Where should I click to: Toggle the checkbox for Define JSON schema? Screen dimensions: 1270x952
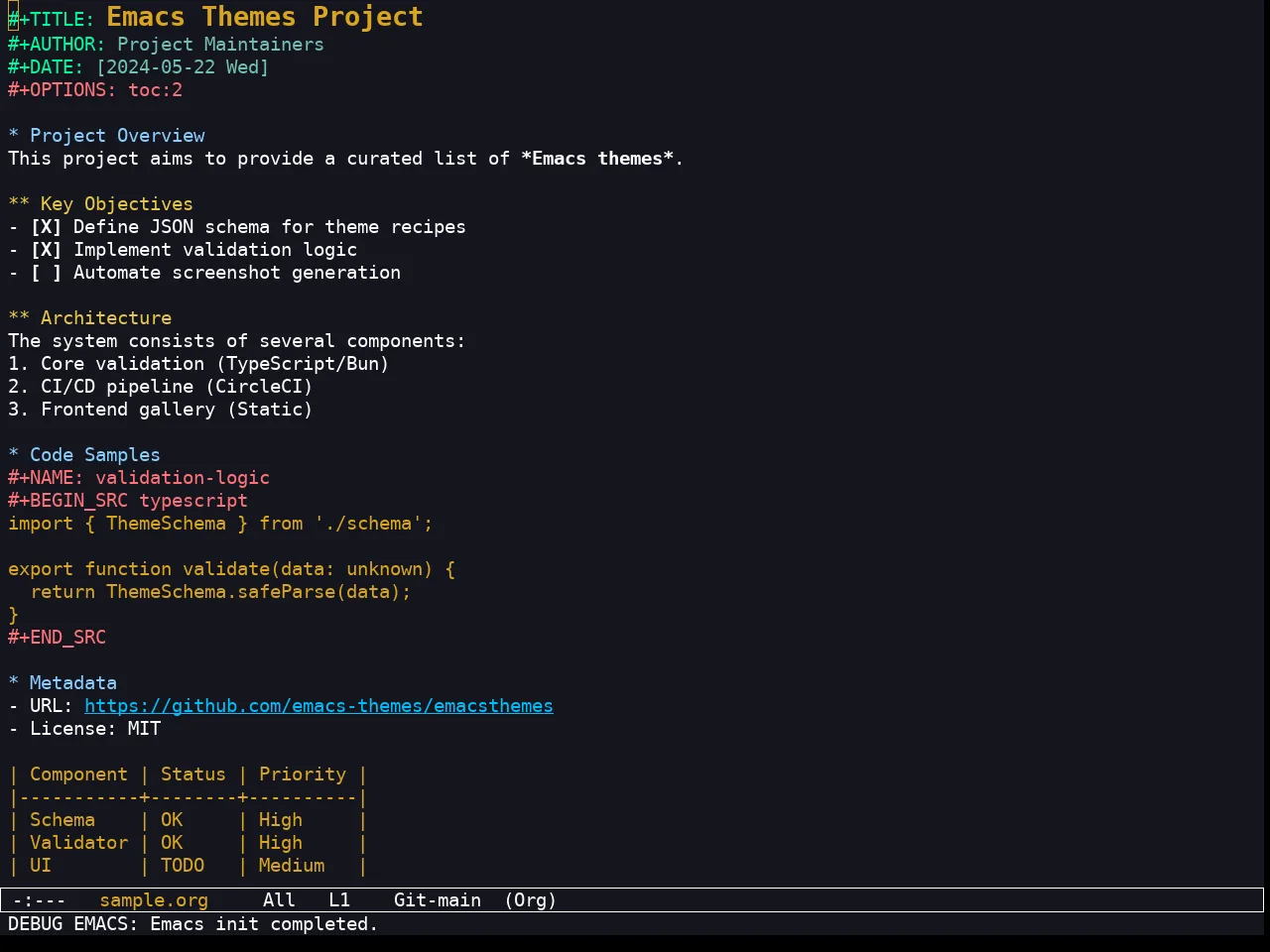tap(46, 227)
